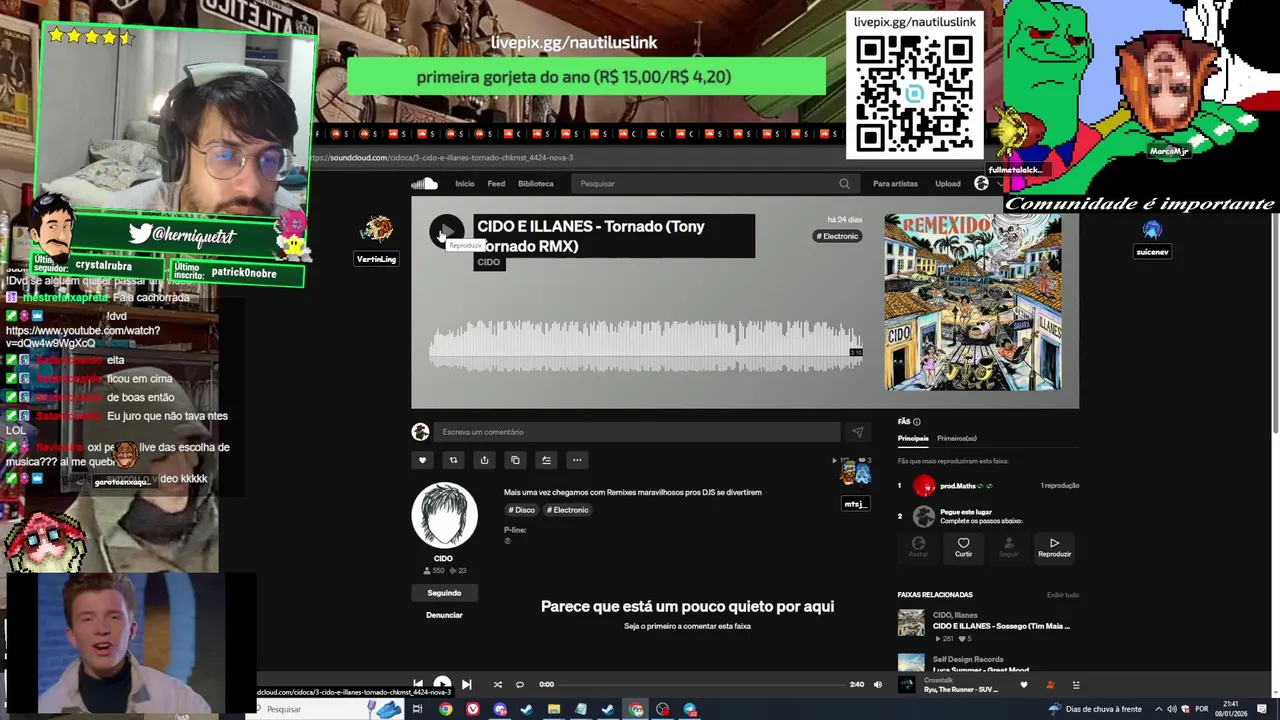Click the Sossego related track thumbnail
The width and height of the screenshot is (1280, 720).
[x=911, y=623]
